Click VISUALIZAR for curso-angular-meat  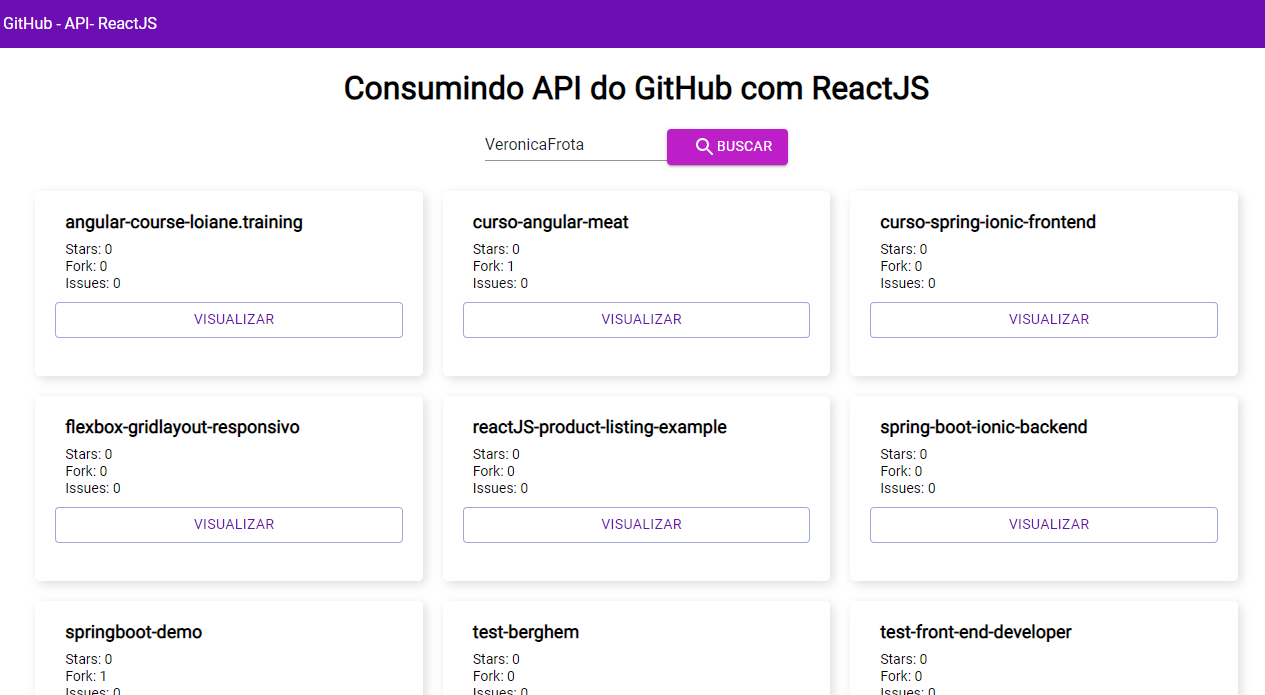click(636, 319)
